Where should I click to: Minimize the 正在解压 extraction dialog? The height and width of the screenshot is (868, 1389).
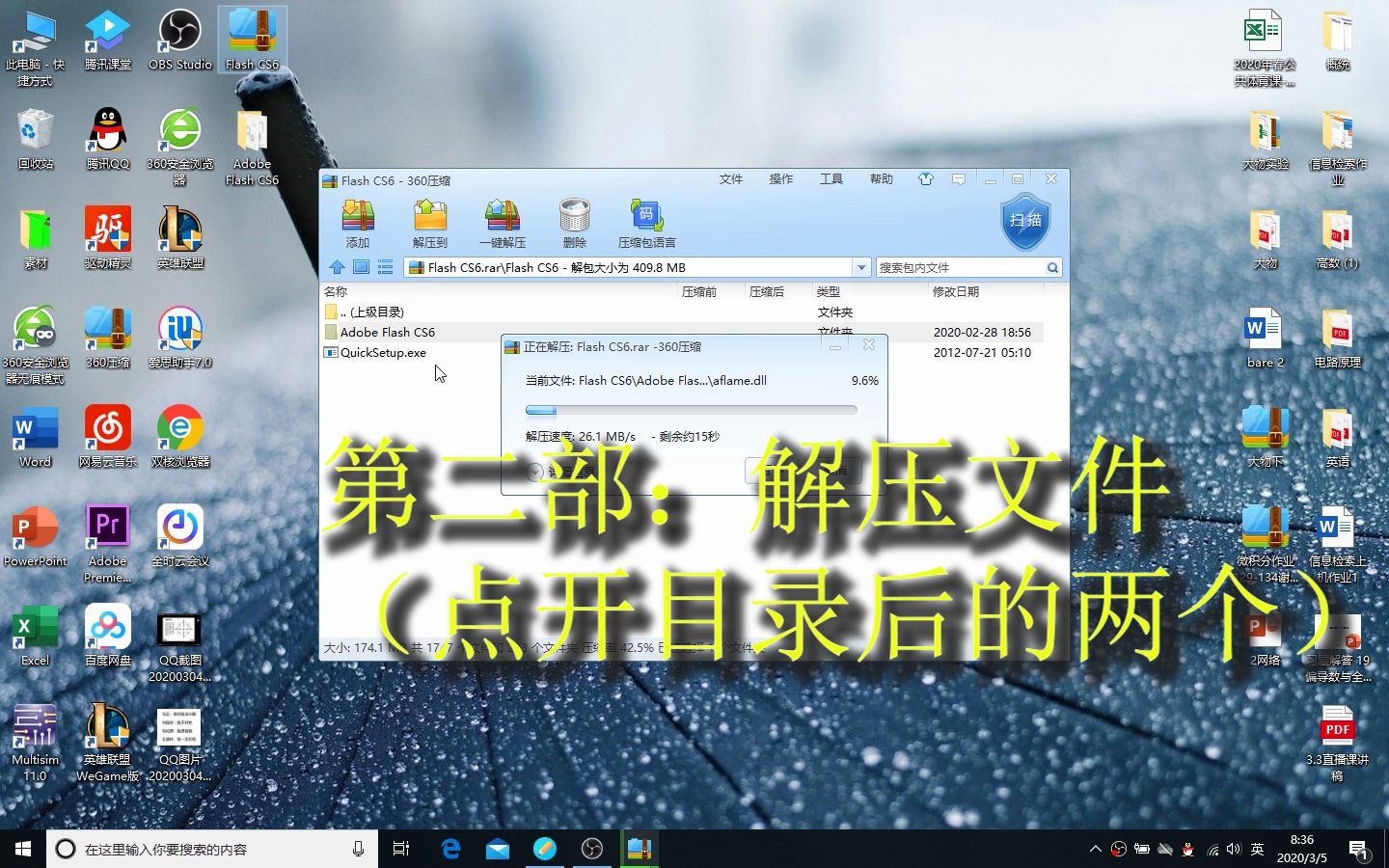pos(835,345)
